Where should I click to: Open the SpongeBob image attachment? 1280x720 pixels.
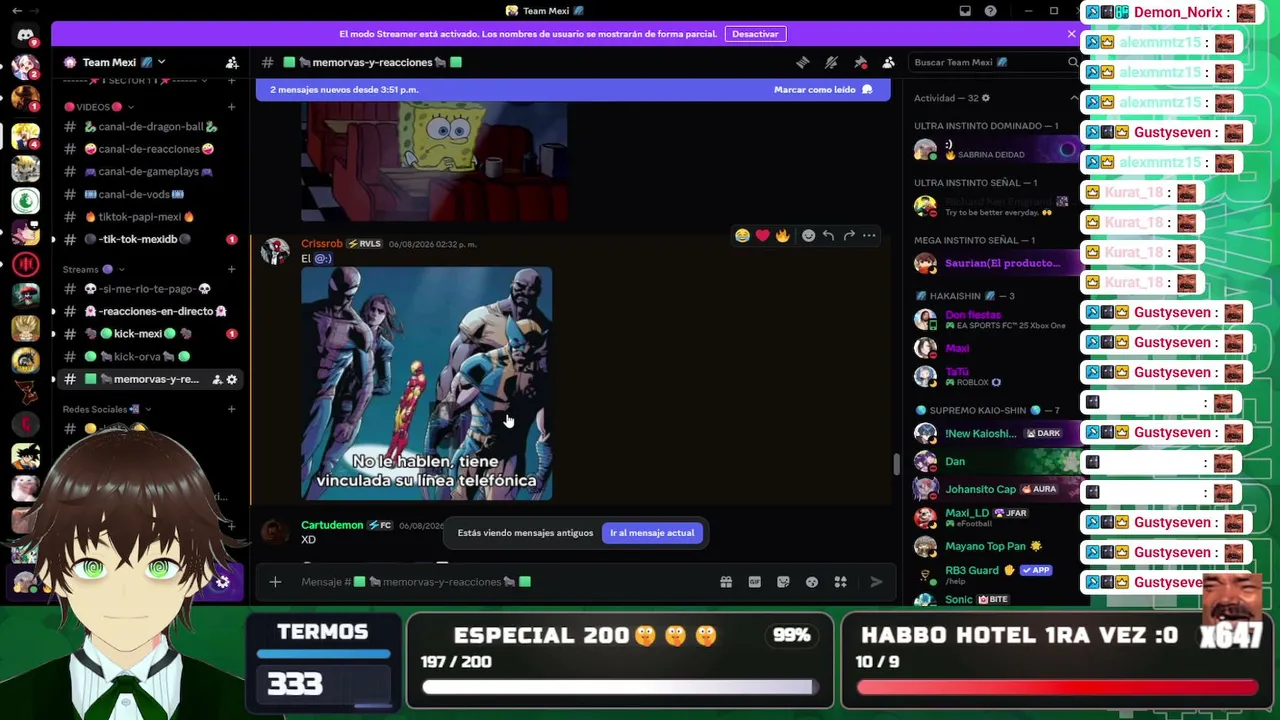click(x=434, y=160)
